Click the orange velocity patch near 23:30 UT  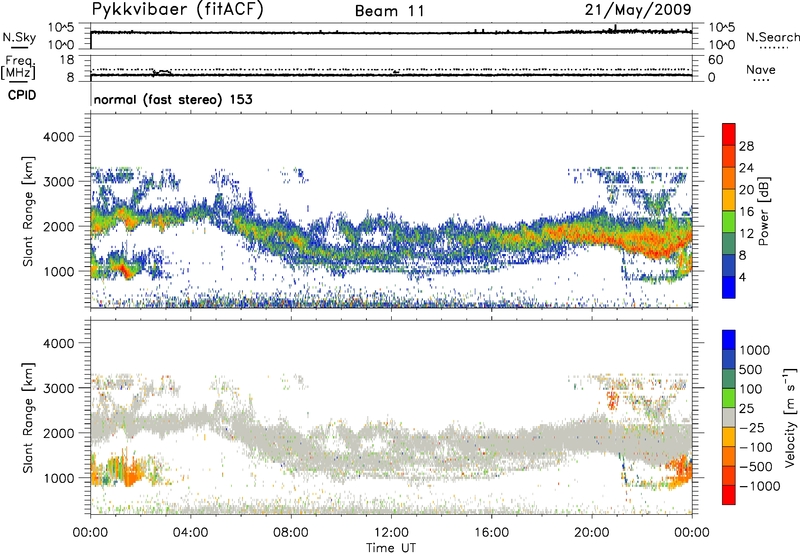(x=680, y=469)
